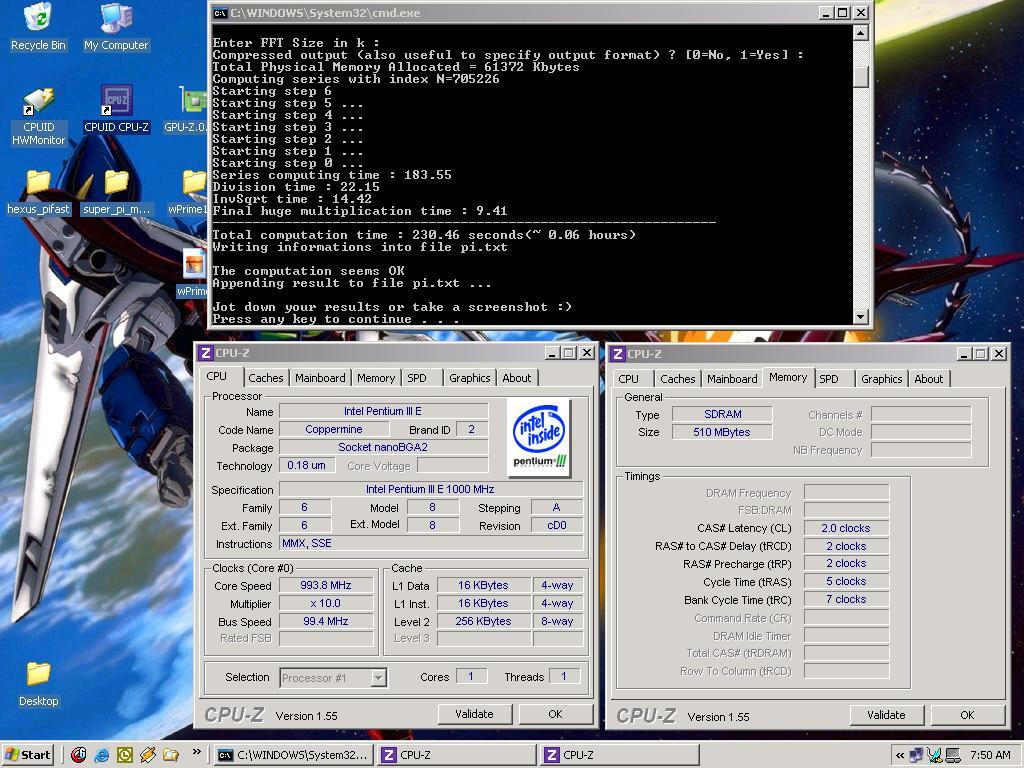
Task: Click the Intel Inside Pentium III logo
Action: tap(539, 437)
